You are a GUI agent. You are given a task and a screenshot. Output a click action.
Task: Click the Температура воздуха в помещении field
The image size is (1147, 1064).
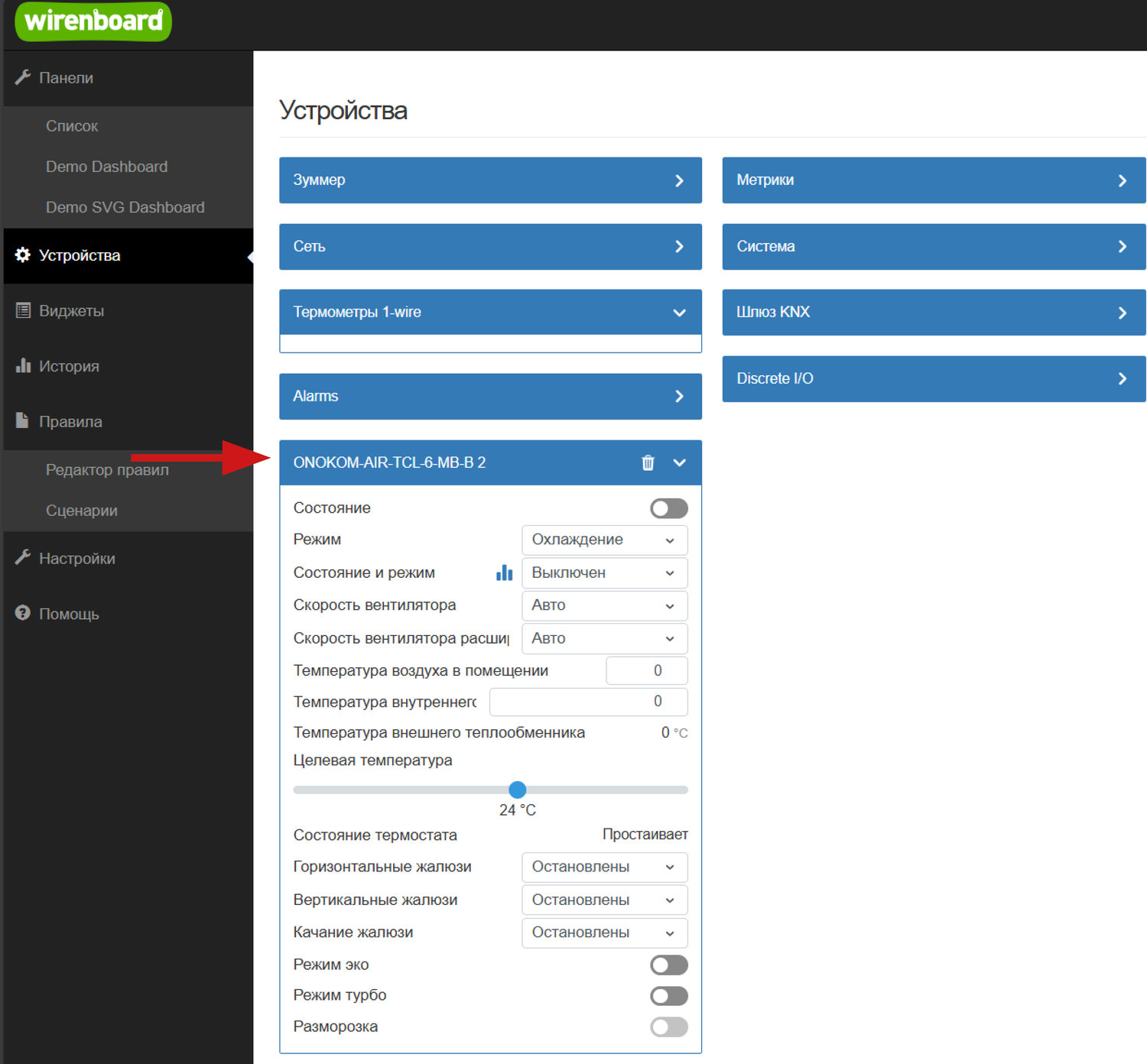pos(646,670)
